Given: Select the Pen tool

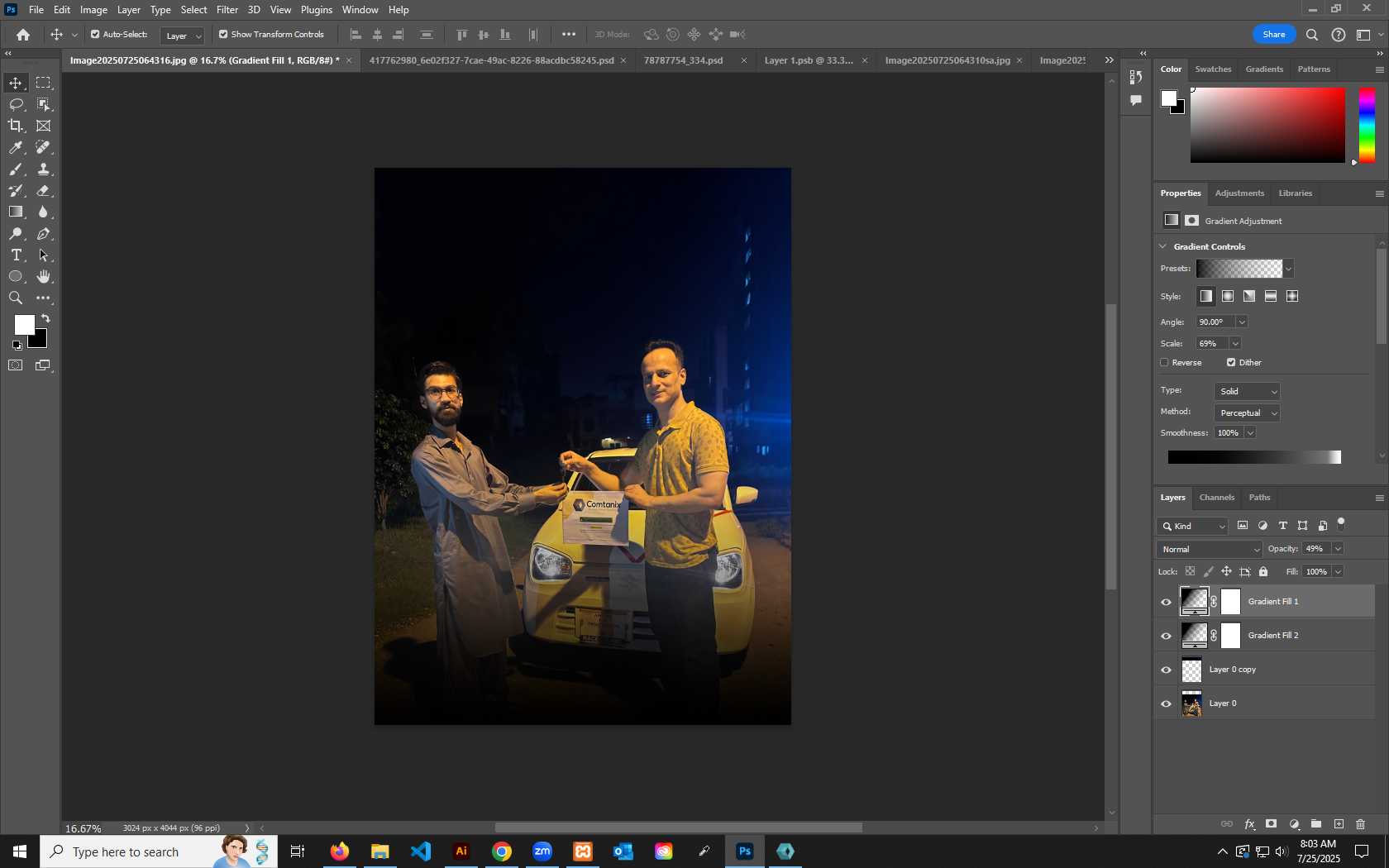Looking at the screenshot, I should coord(43,234).
